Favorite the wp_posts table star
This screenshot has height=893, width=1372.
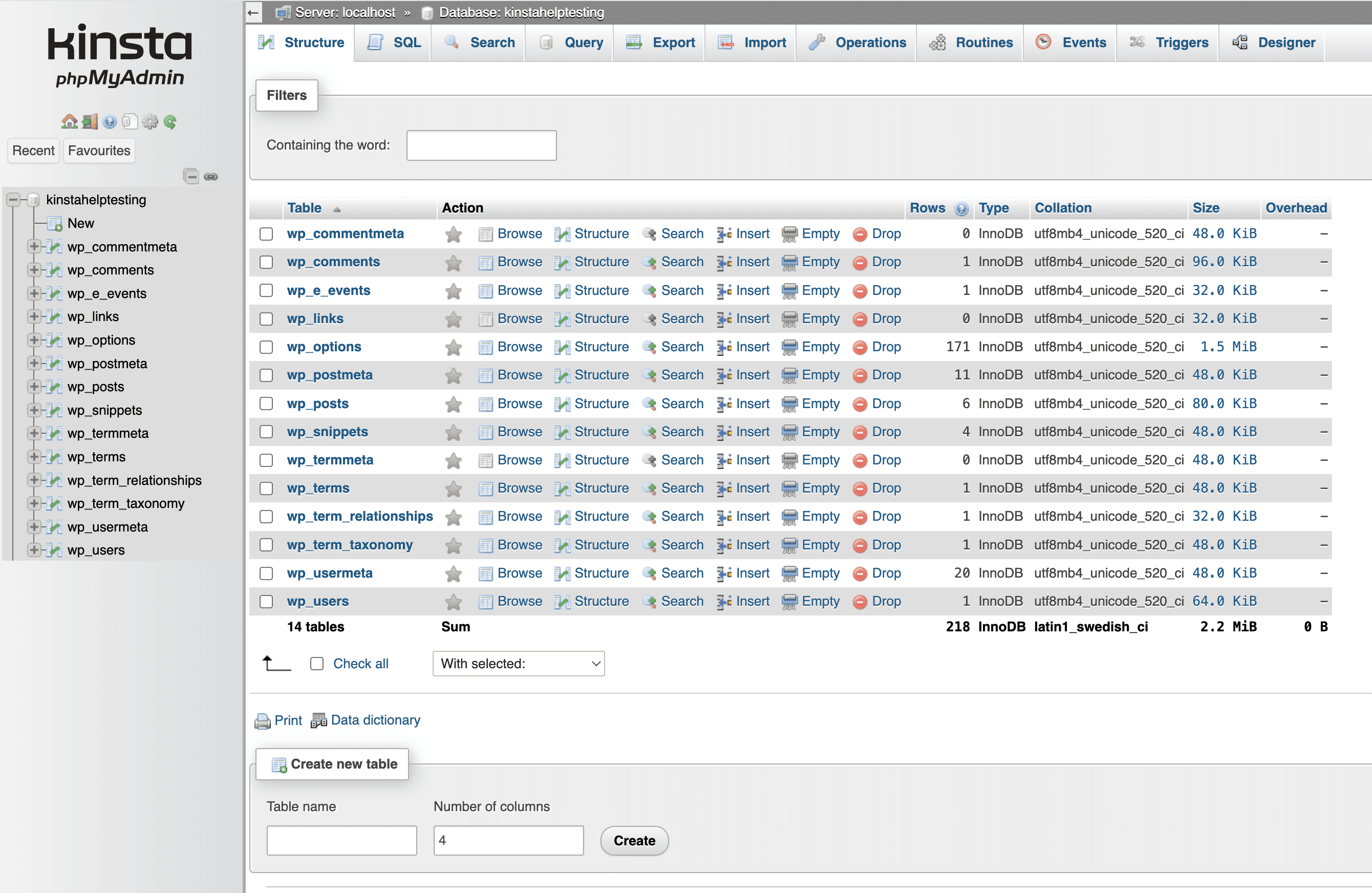[453, 403]
